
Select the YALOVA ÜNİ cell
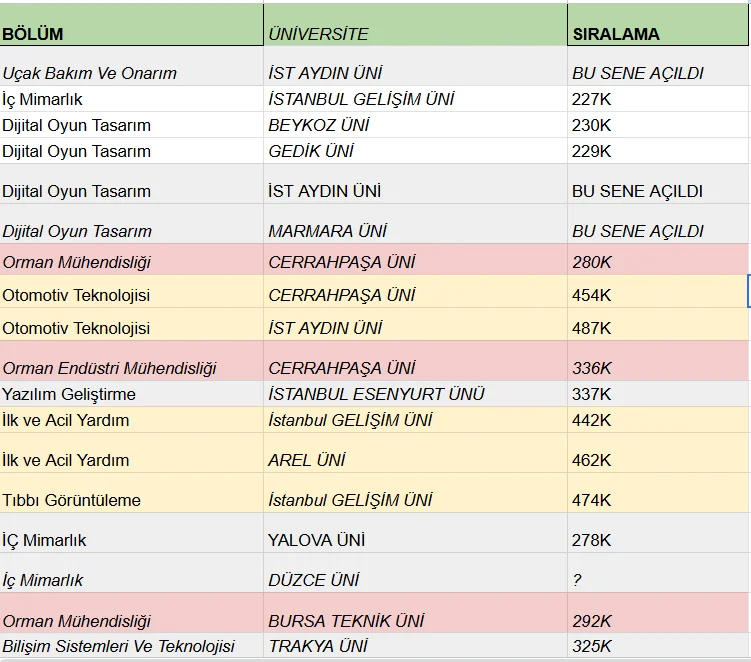click(x=415, y=533)
